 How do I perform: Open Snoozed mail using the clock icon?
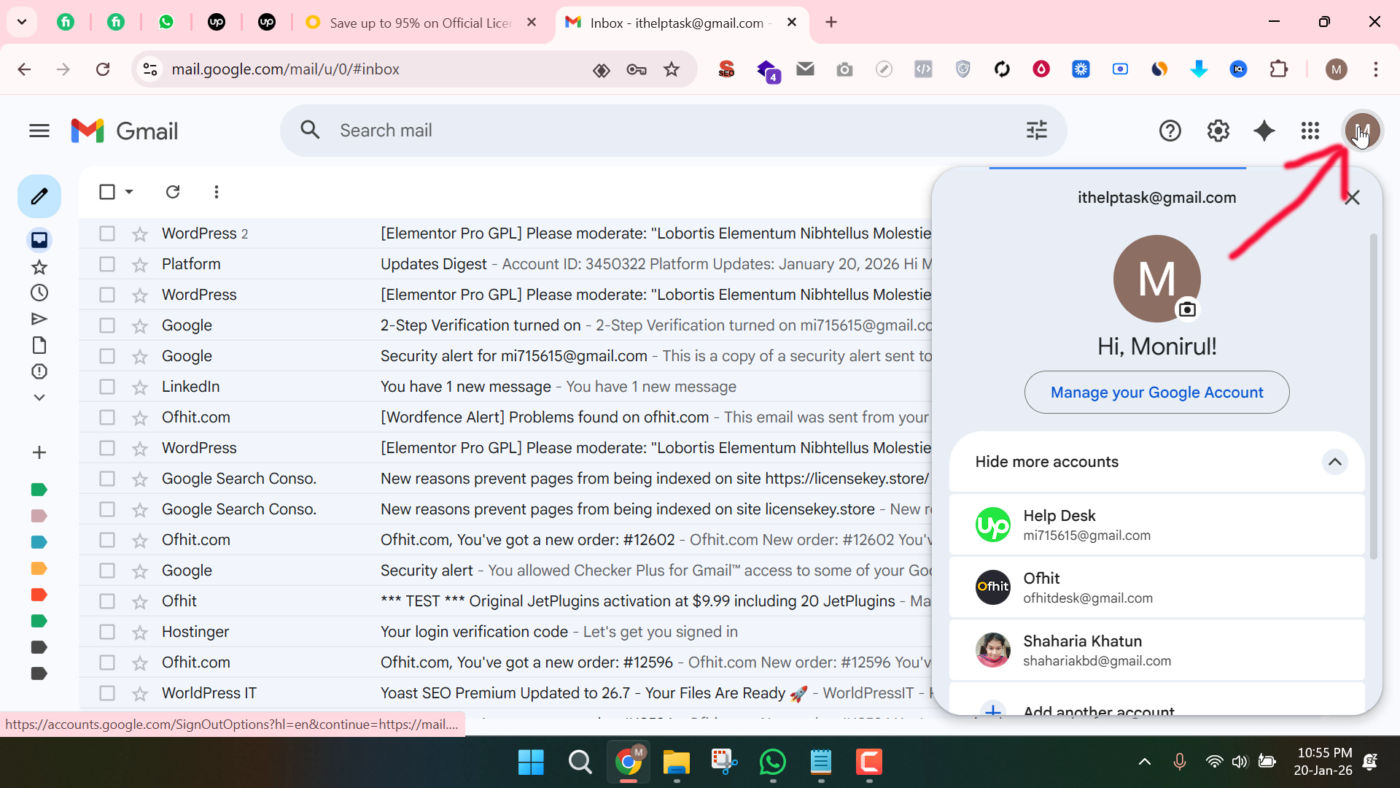click(38, 292)
